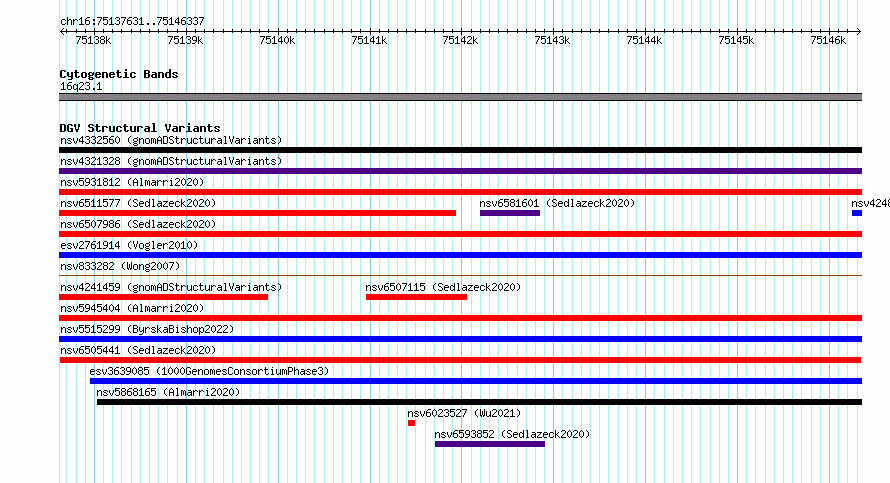The width and height of the screenshot is (890, 483).
Task: Open esv3639085 1000GenomesConsortiumPhase3 label
Action: (209, 371)
